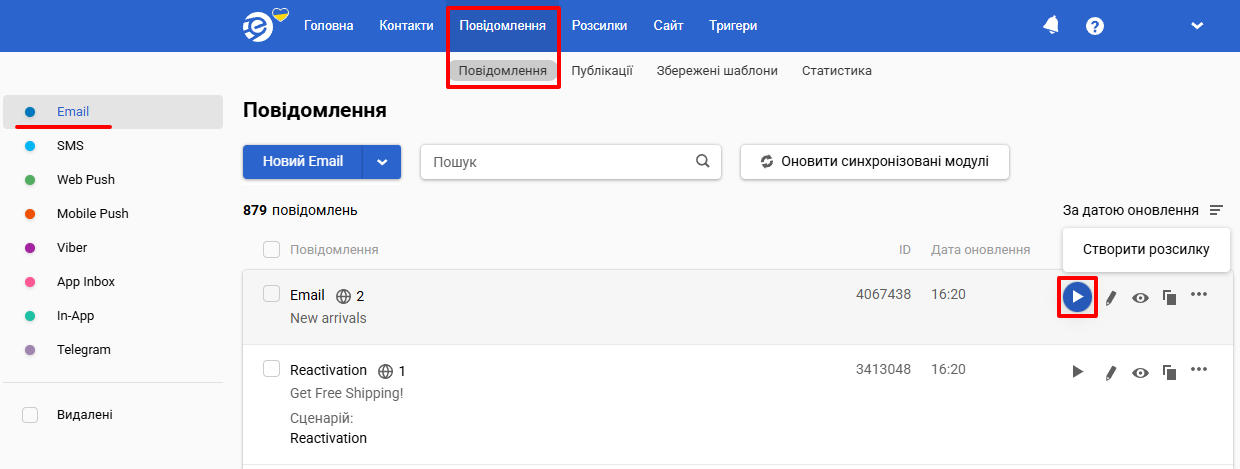Click the Get Free Shipping! subject text
Image resolution: width=1240 pixels, height=469 pixels.
click(346, 393)
